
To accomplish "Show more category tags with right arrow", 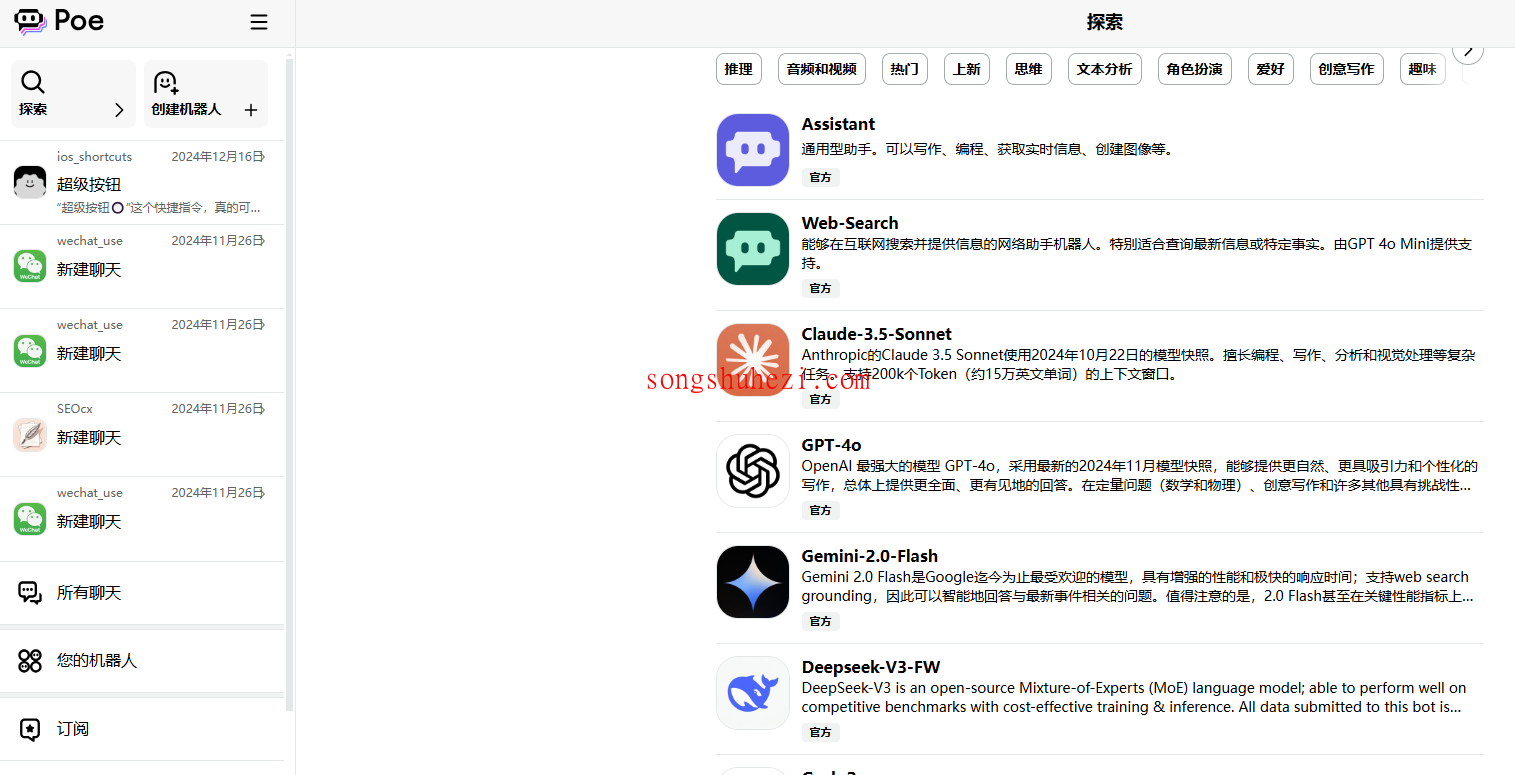I will tap(1468, 51).
